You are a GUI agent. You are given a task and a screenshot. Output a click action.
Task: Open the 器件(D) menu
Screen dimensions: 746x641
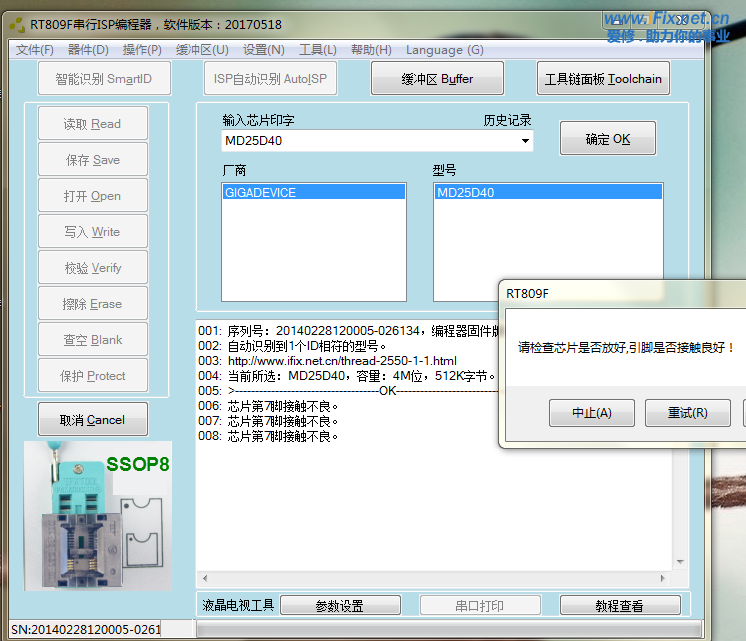coord(88,50)
